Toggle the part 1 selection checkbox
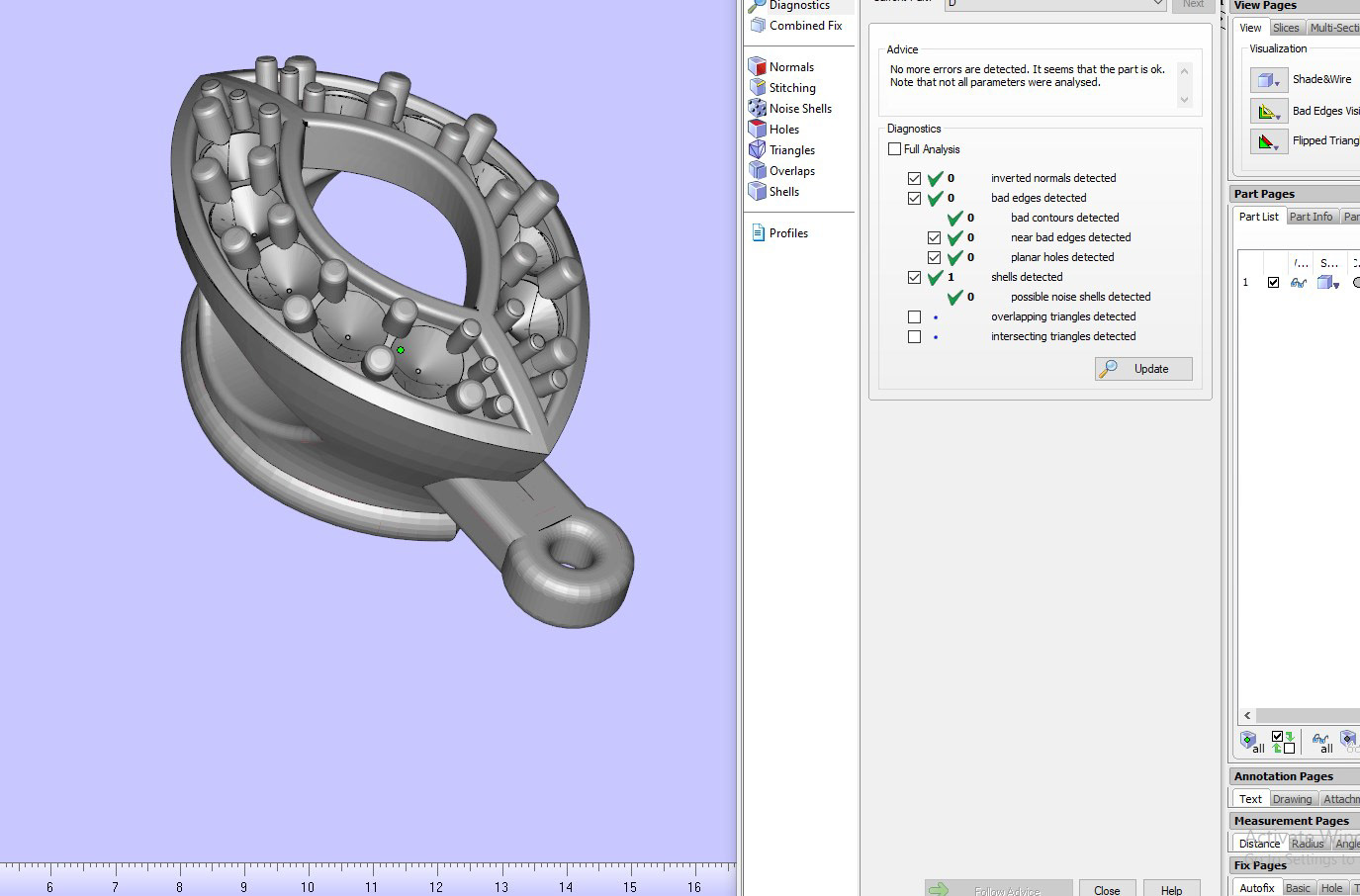The height and width of the screenshot is (896, 1360). pyautogui.click(x=1273, y=283)
